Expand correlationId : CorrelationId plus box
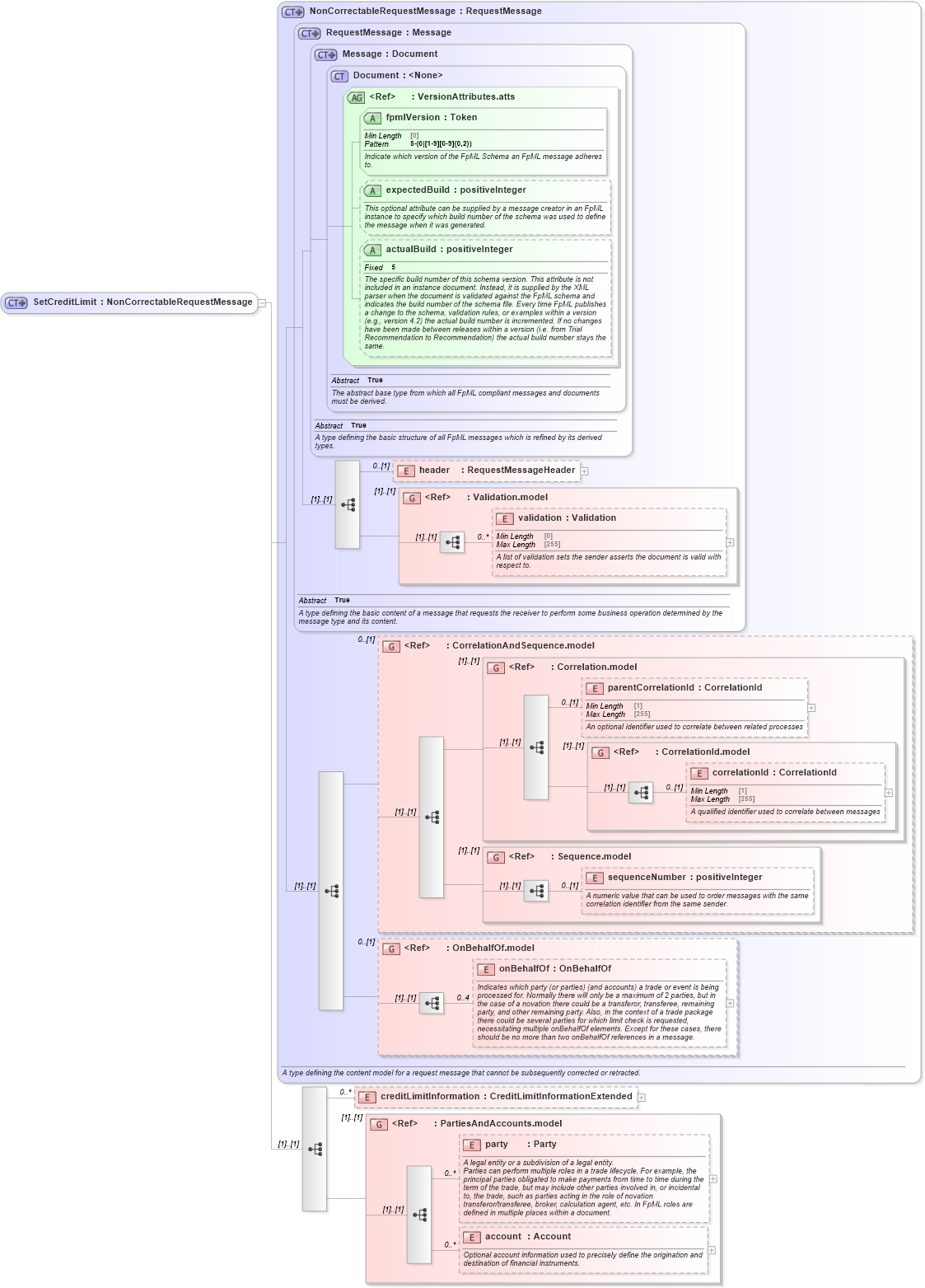Screen dimensions: 925x1288 pos(889,792)
